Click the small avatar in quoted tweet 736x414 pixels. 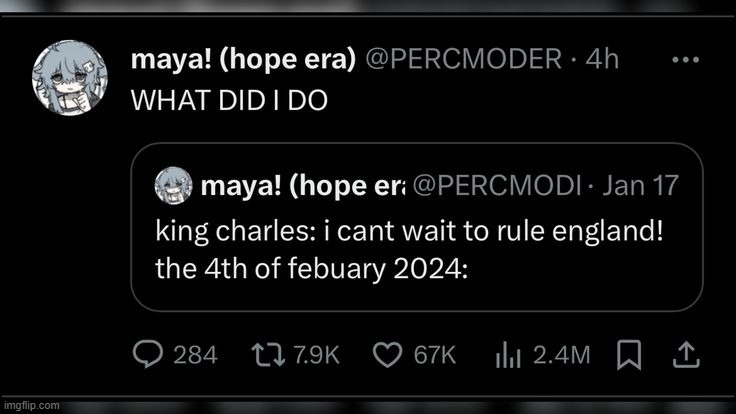174,185
